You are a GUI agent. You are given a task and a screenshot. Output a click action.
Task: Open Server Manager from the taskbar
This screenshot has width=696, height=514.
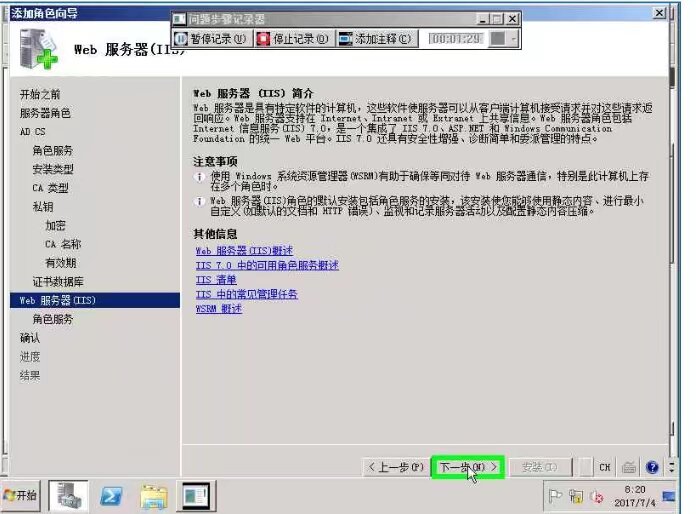[x=68, y=495]
